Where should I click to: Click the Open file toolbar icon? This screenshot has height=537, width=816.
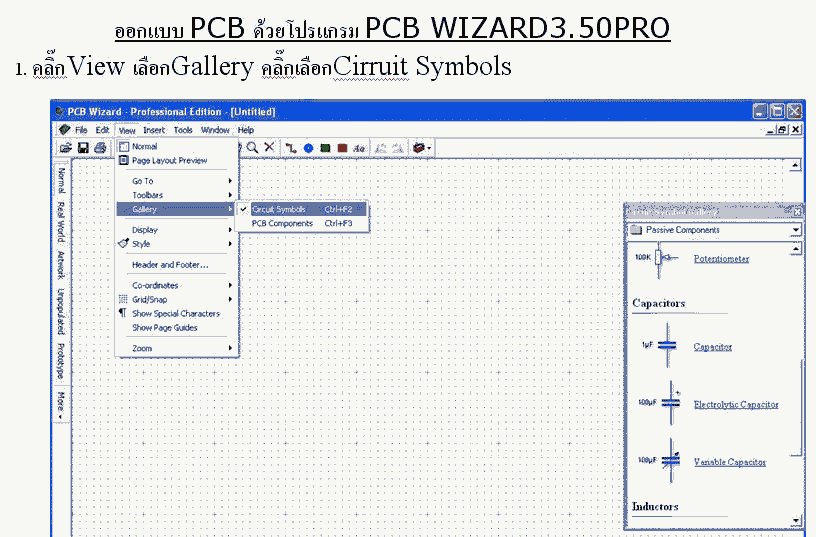pos(66,148)
